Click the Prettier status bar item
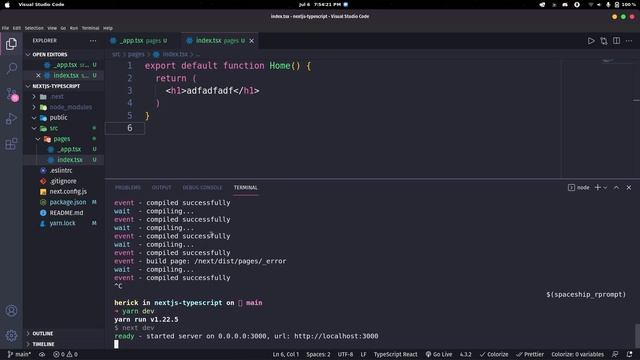 [x=530, y=354]
